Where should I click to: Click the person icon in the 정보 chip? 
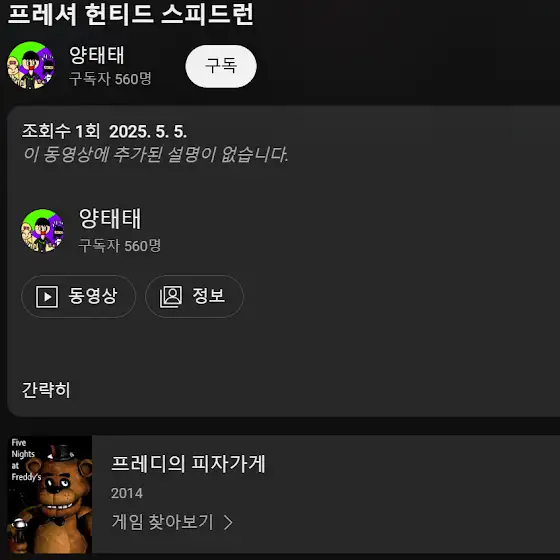pos(170,296)
